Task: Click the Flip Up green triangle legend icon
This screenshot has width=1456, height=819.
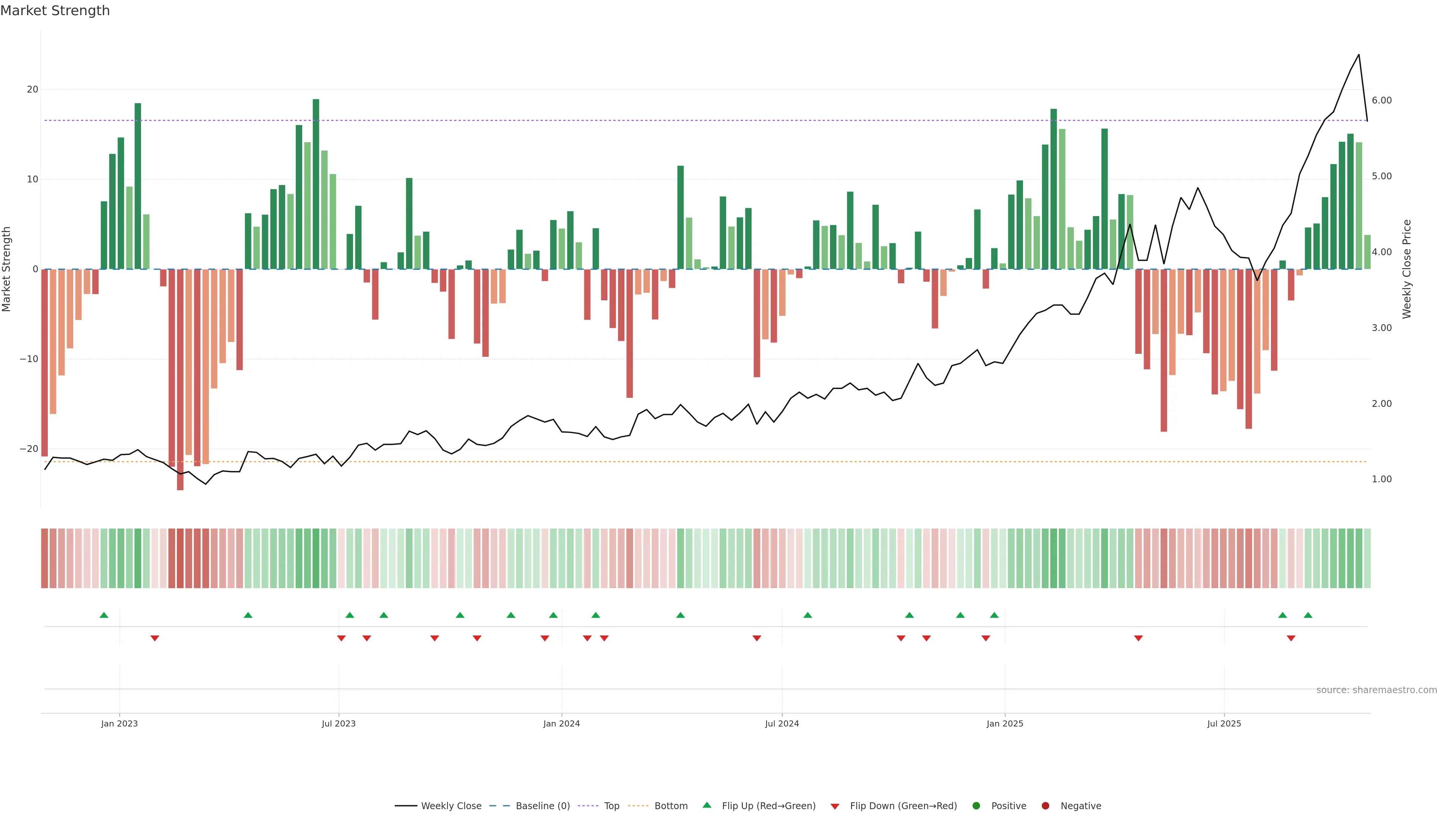Action: click(x=706, y=805)
